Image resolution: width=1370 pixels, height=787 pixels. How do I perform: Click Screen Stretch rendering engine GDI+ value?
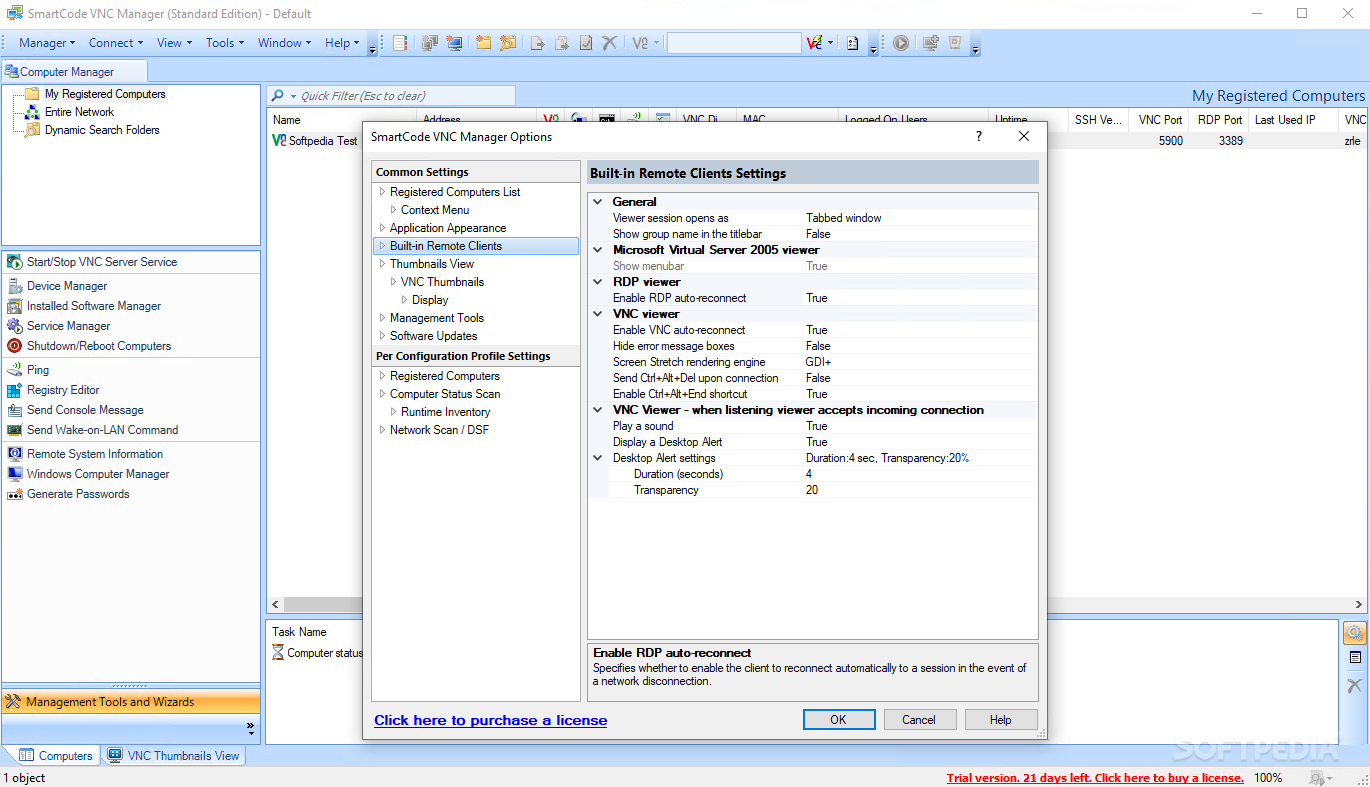coord(819,362)
